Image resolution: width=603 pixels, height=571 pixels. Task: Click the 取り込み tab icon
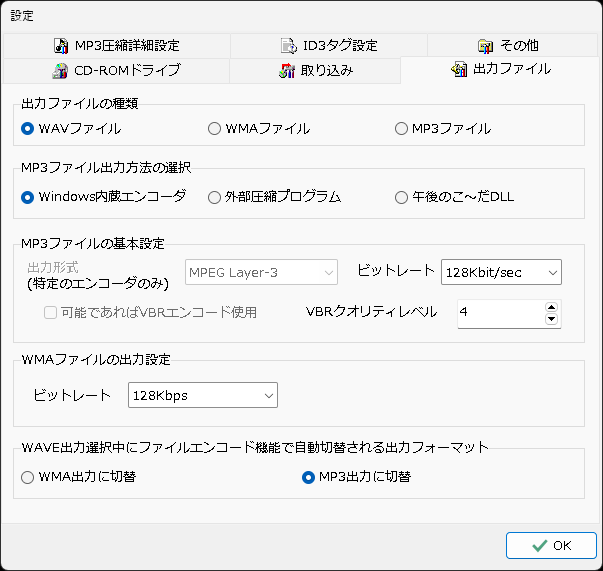coord(287,71)
